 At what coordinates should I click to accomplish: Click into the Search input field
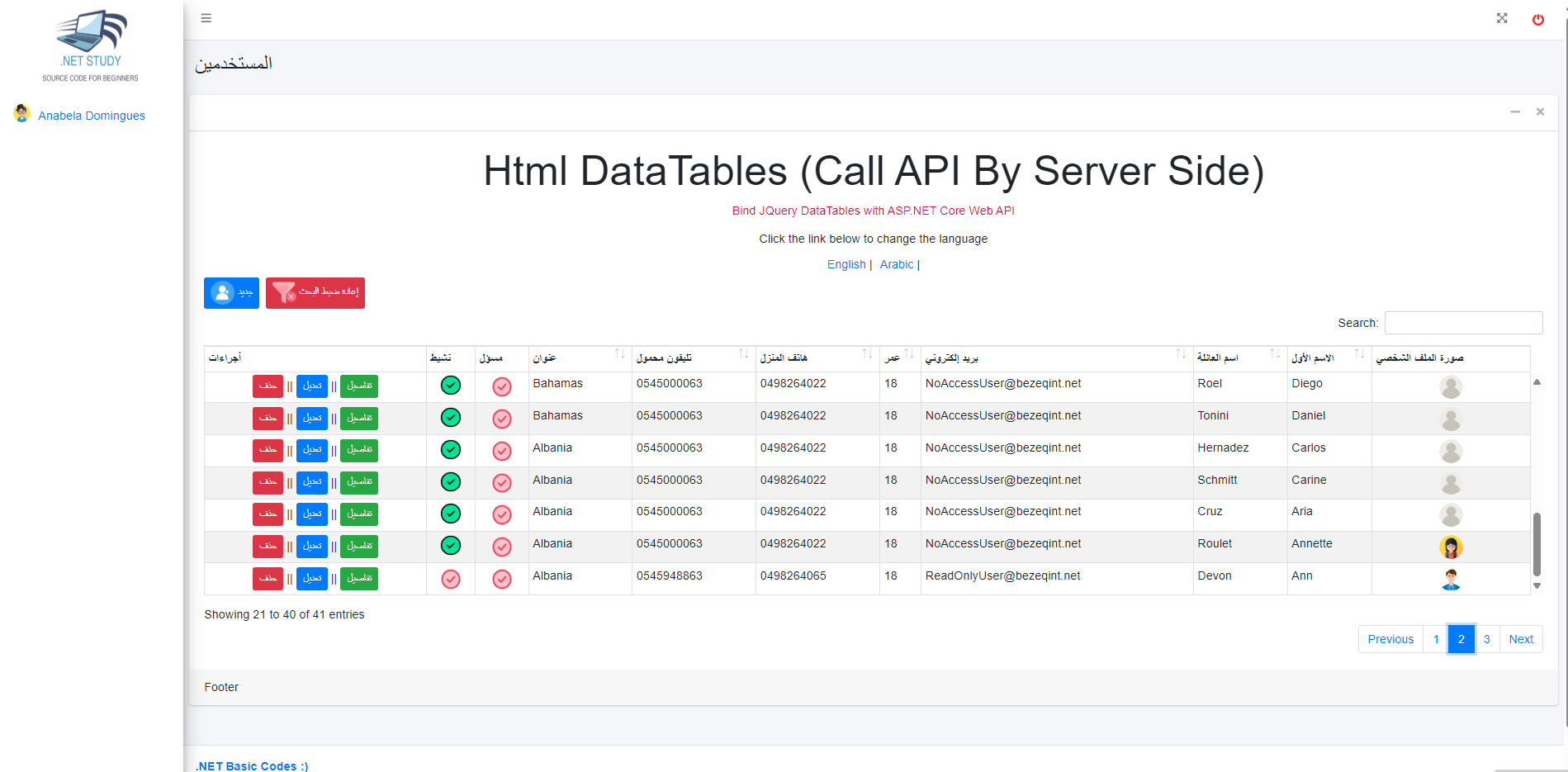pyautogui.click(x=1463, y=323)
